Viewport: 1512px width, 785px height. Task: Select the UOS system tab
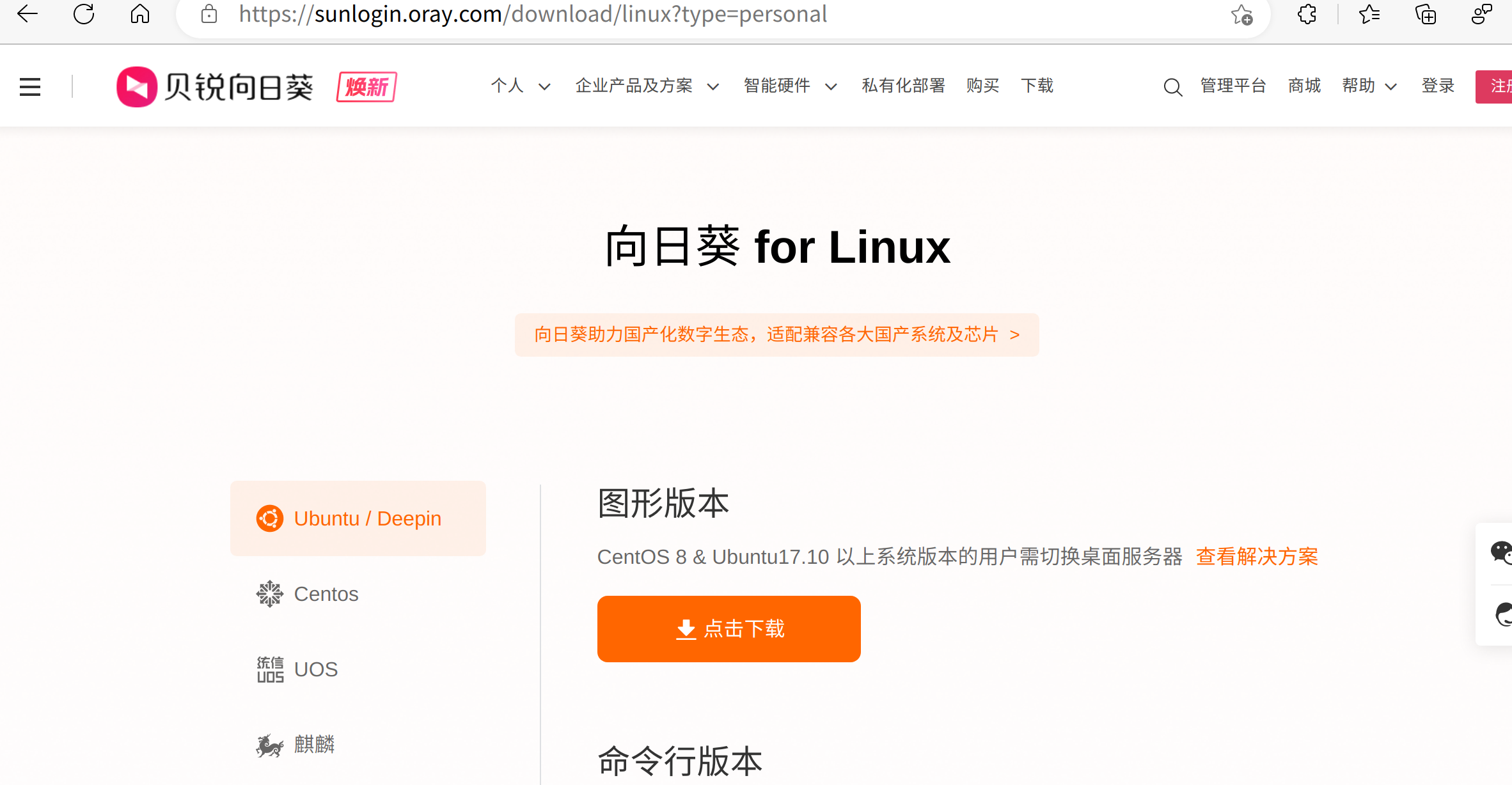coord(315,669)
